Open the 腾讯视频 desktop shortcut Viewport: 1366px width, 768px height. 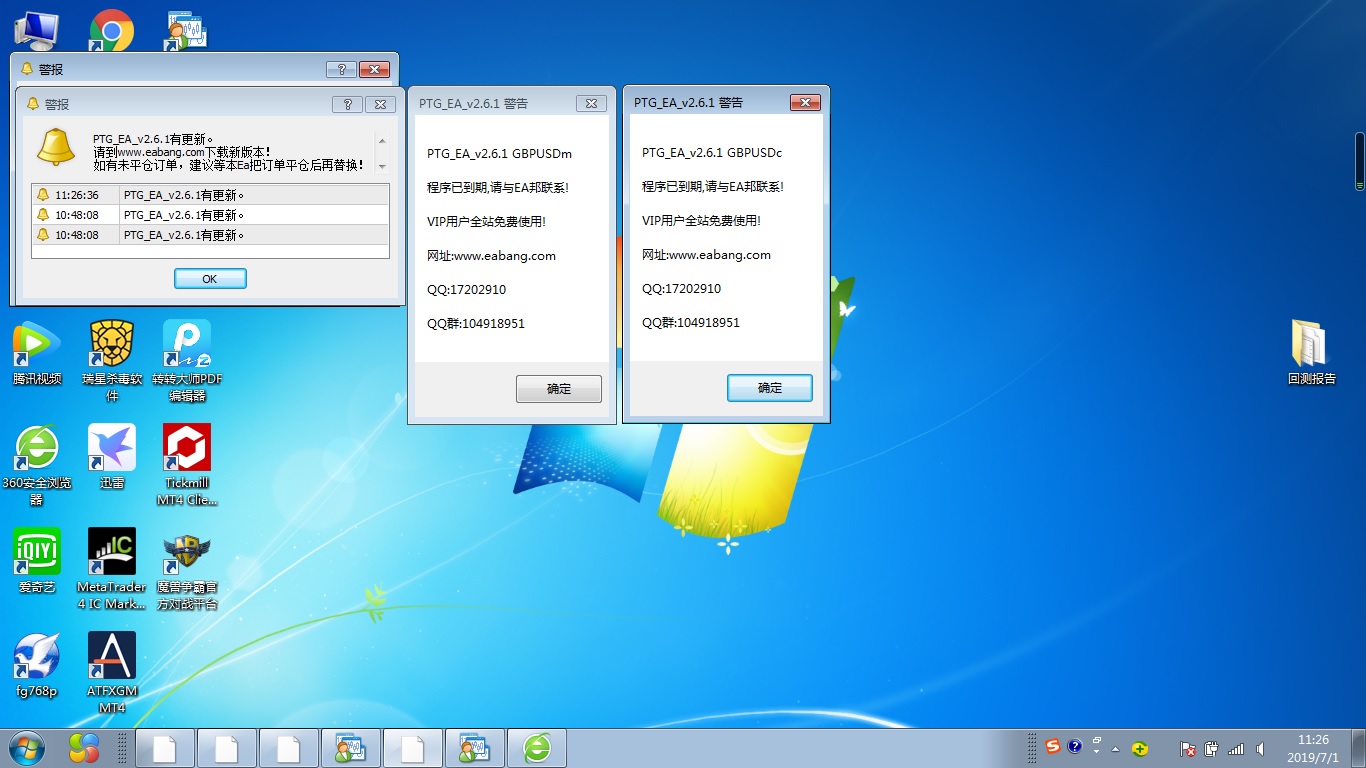[x=37, y=353]
